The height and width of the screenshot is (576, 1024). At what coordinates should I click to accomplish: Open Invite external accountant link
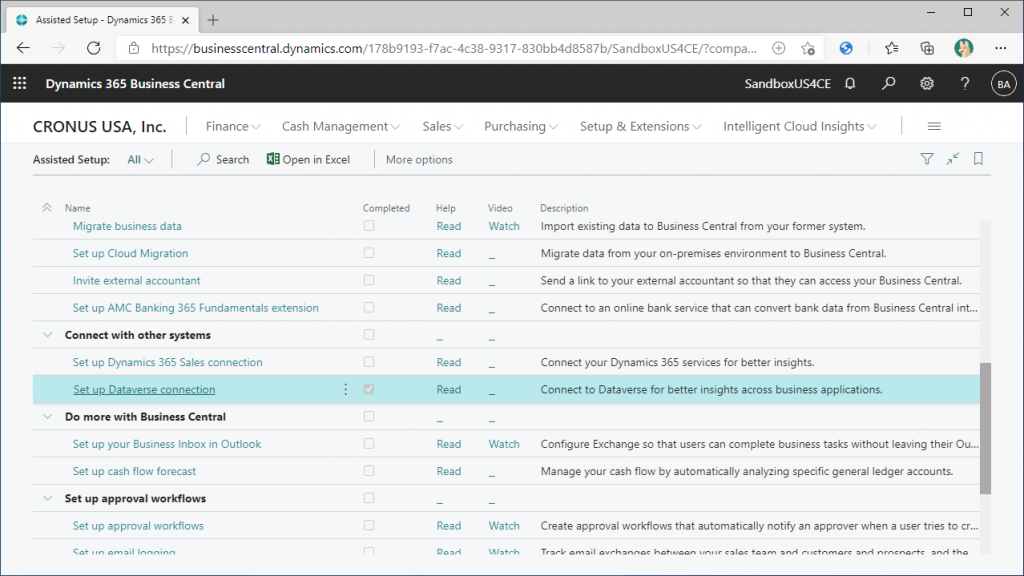click(136, 280)
